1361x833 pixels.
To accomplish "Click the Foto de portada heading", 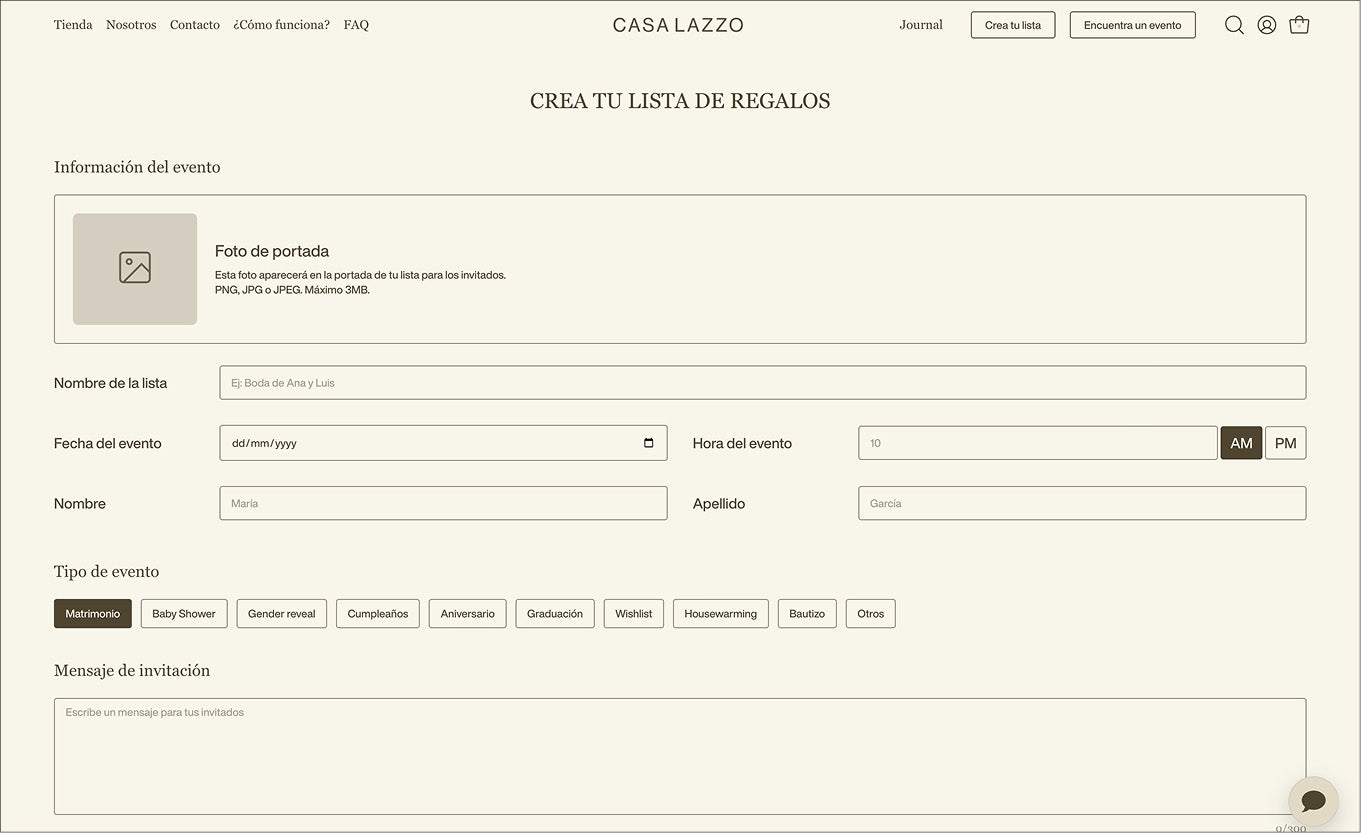I will coord(272,251).
